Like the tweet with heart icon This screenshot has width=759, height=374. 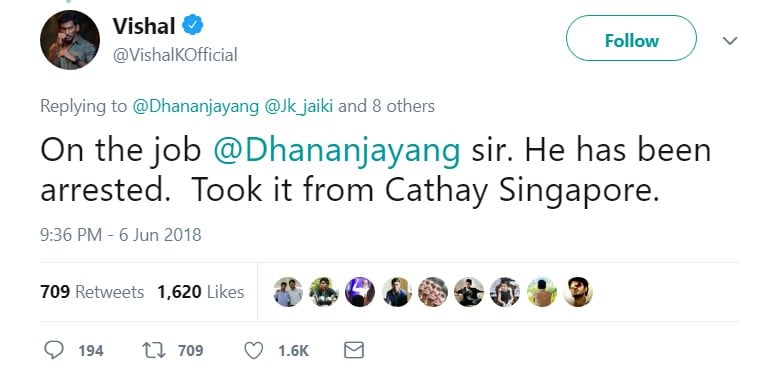point(253,350)
